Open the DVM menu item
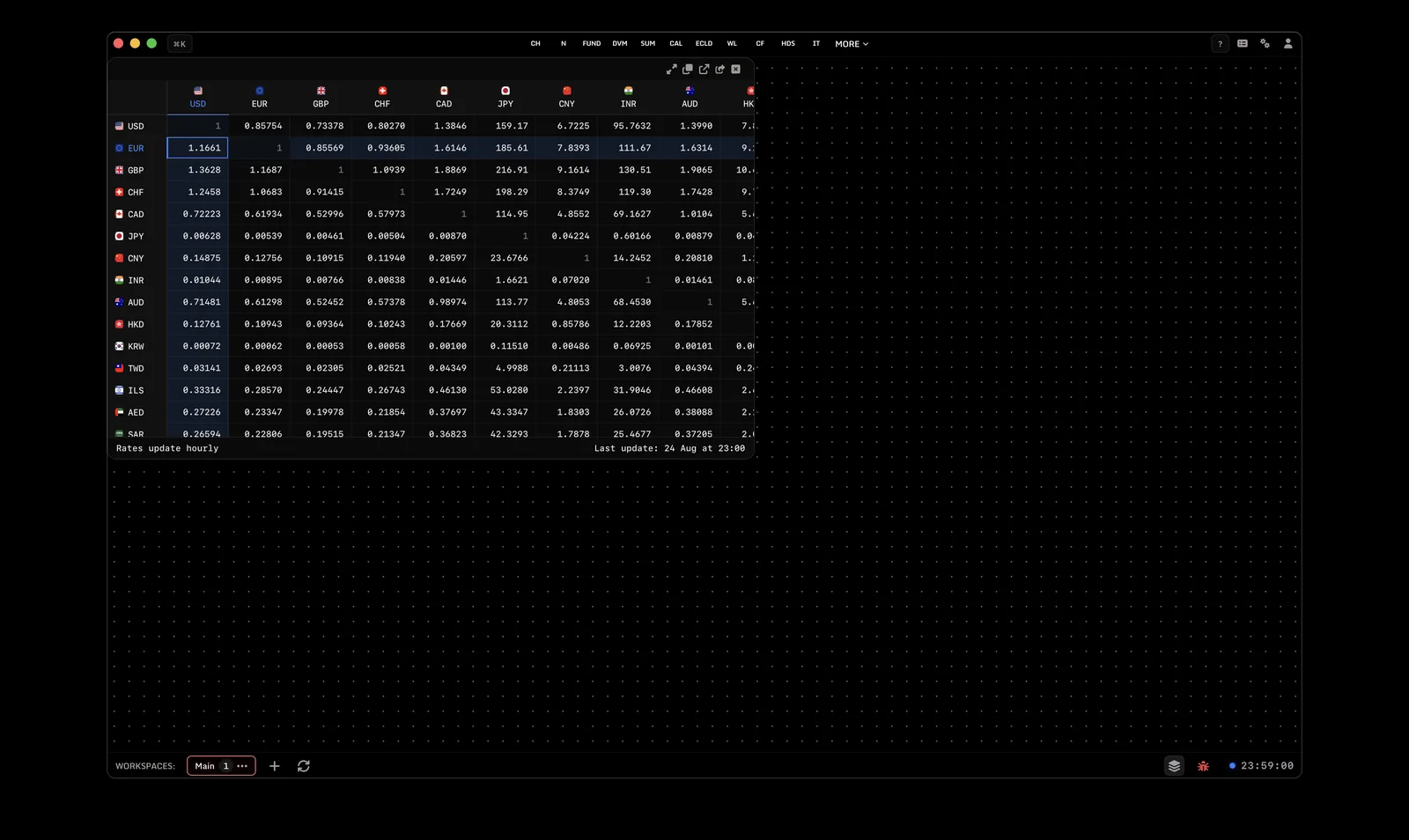1409x840 pixels. click(x=620, y=43)
